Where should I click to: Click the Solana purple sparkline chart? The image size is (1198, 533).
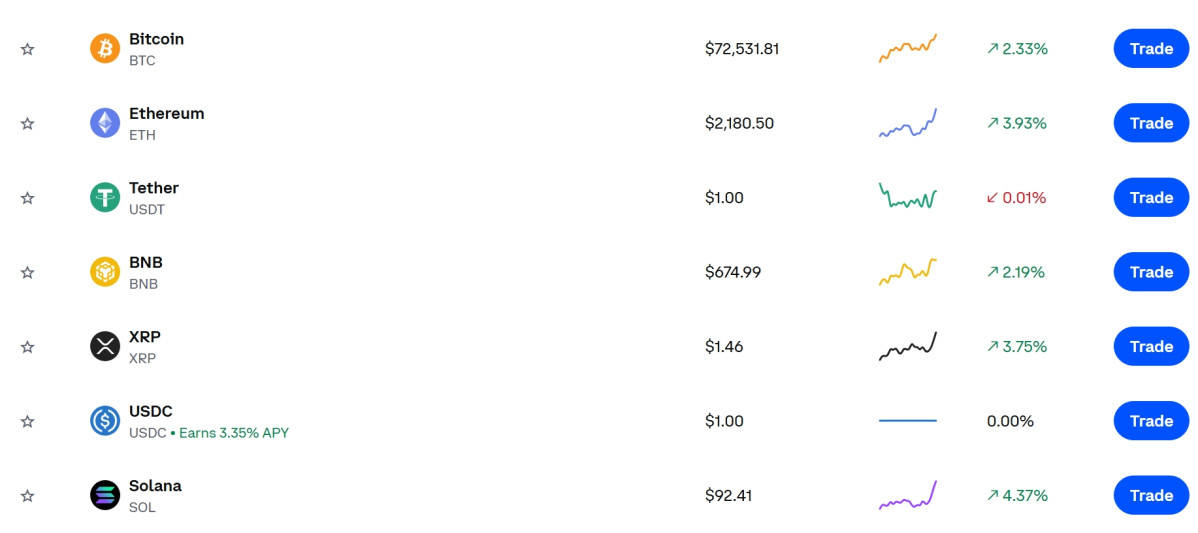(x=908, y=495)
